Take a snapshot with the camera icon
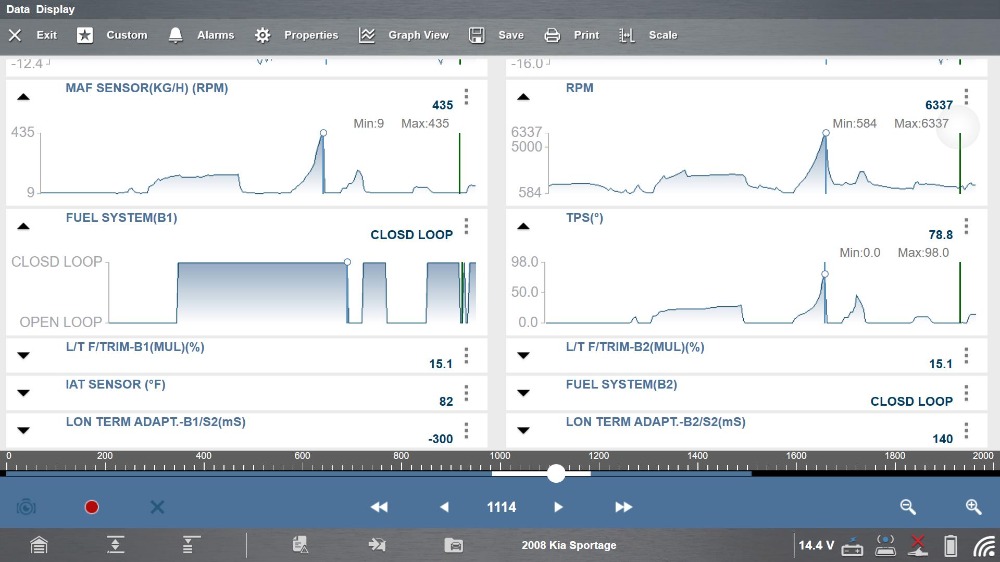Screen dimensions: 1000x562 26,507
